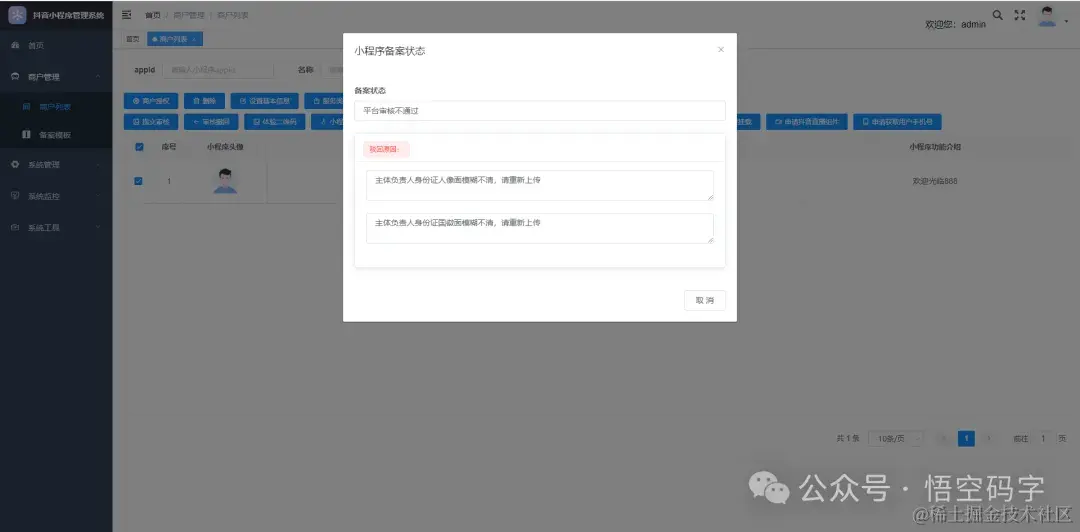This screenshot has height=532, width=1080.
Task: Click the 商户管理 icon in sidebar
Action: (x=15, y=77)
